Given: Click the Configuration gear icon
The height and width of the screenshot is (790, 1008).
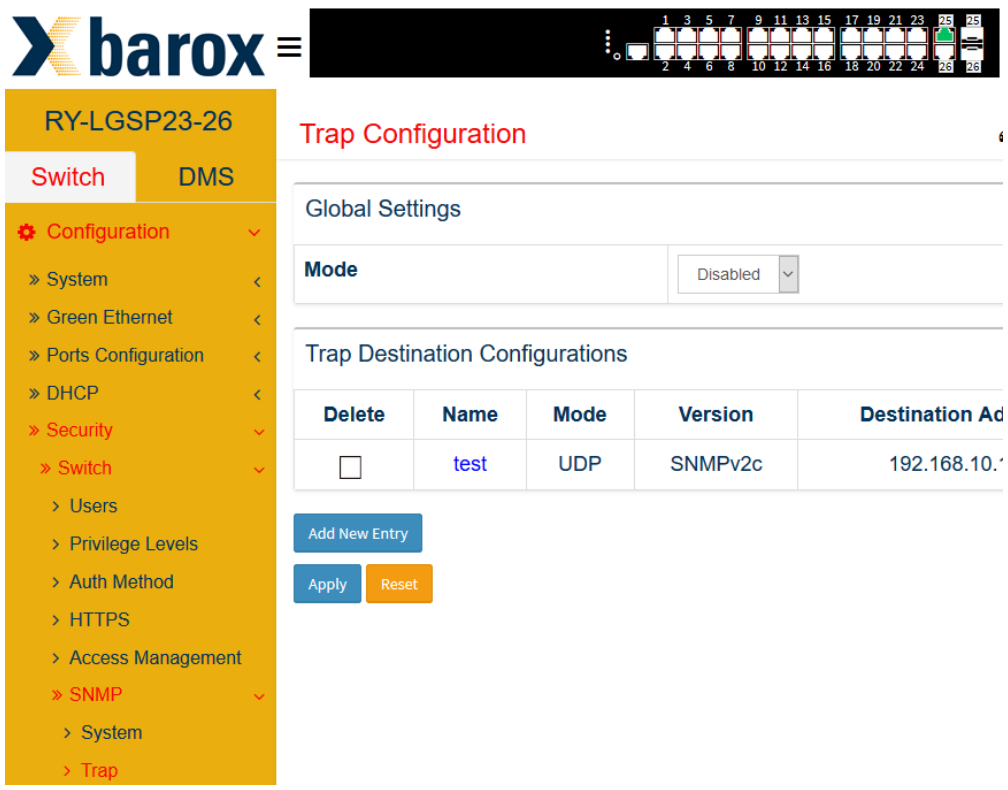Looking at the screenshot, I should [x=26, y=232].
